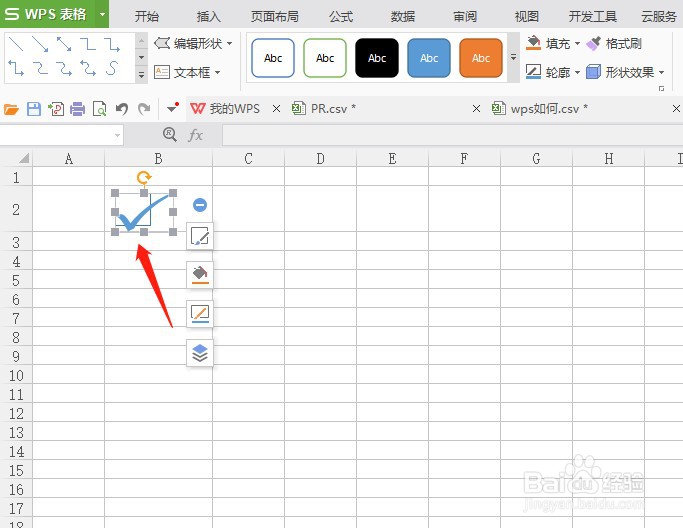
Task: Click the Outline (轮廓) icon
Action: click(533, 72)
